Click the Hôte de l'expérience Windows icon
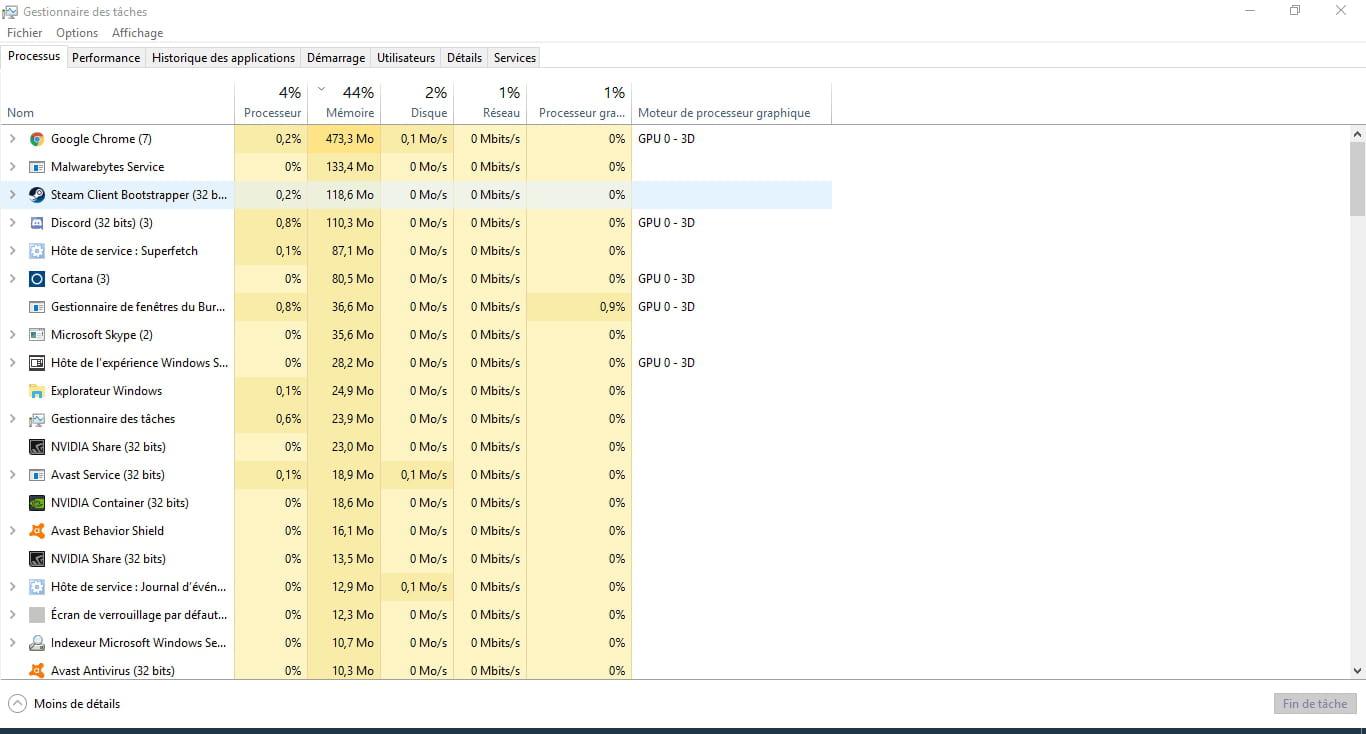 tap(37, 363)
